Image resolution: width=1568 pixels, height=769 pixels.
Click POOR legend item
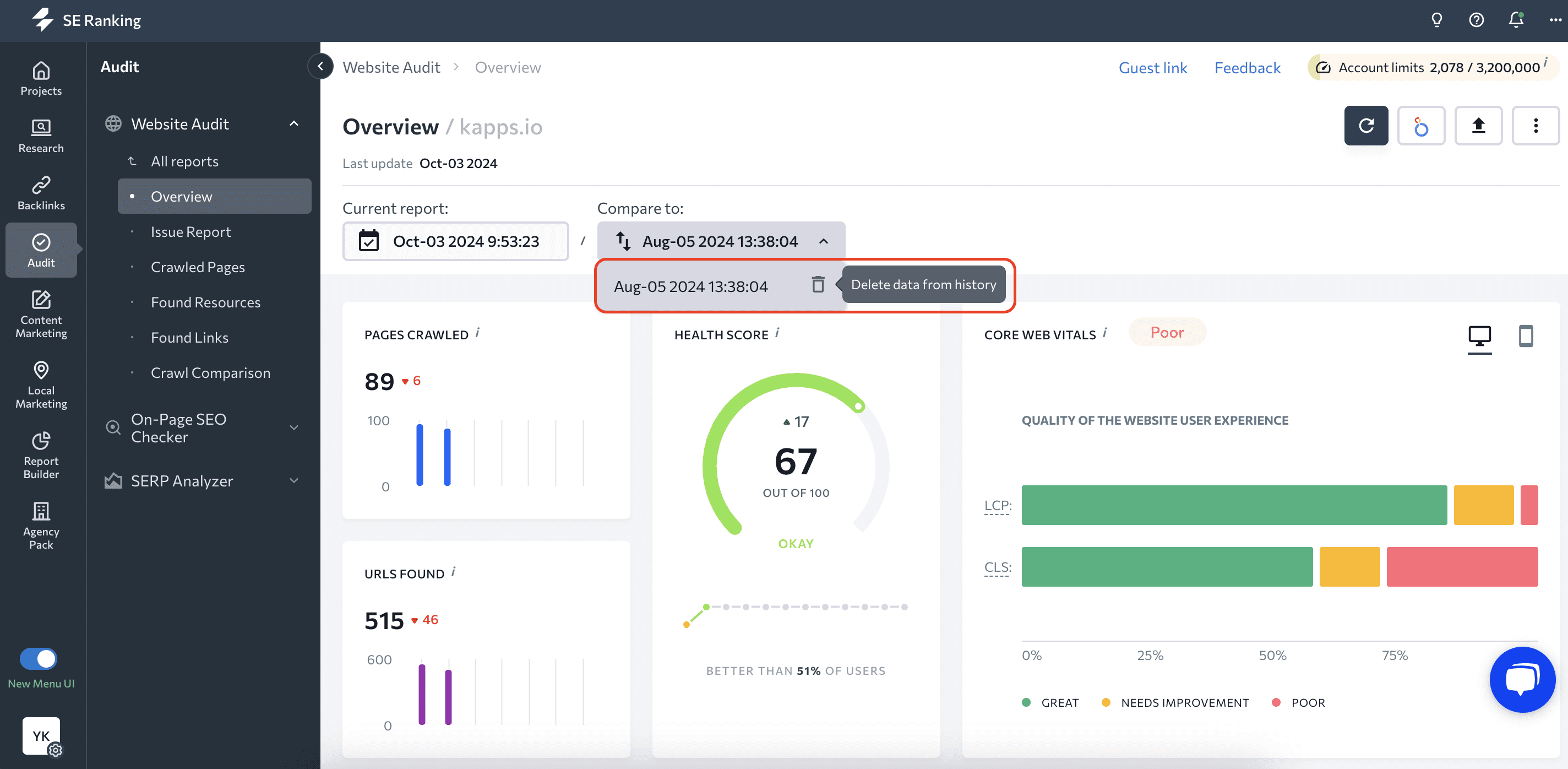click(x=1298, y=703)
